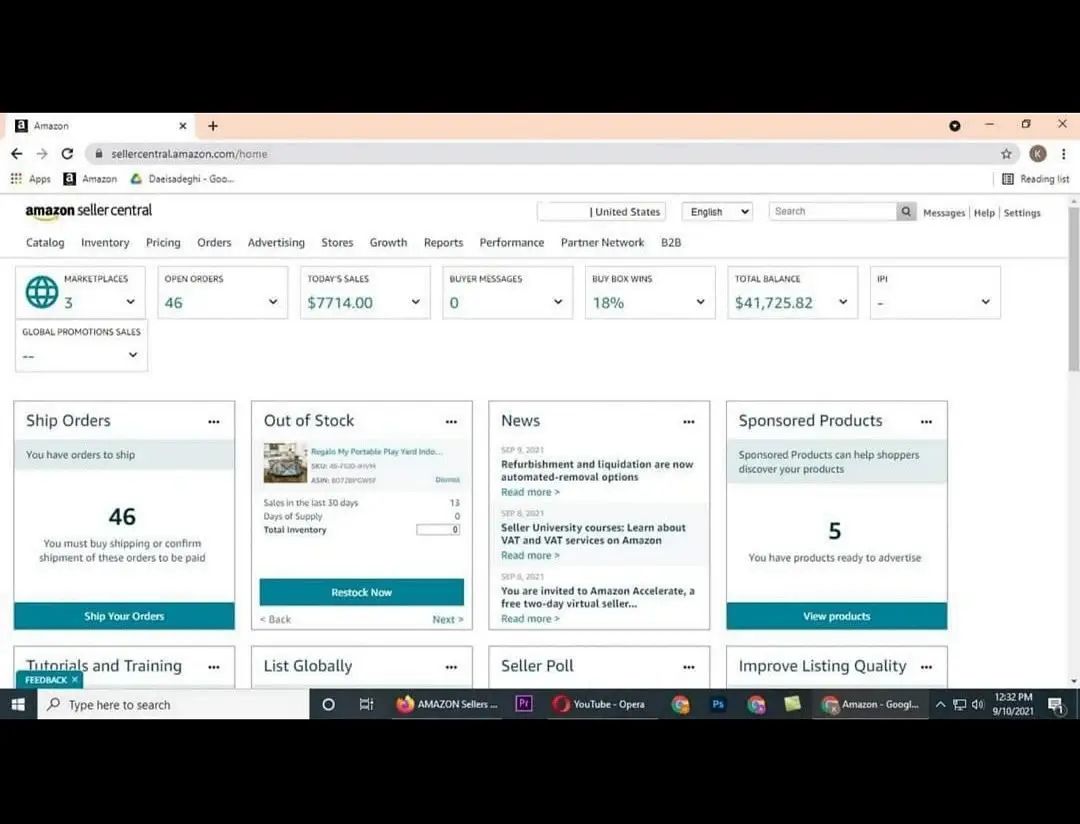Open Windows Task View

(366, 704)
